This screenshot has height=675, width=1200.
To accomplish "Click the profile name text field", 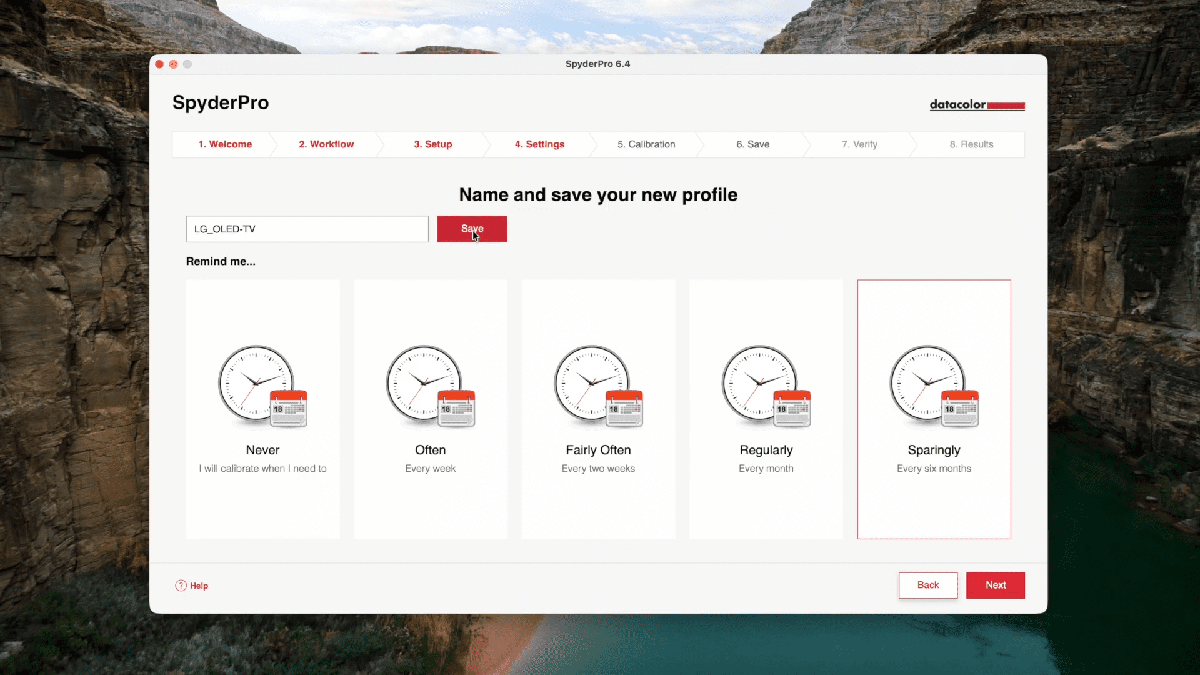I will click(307, 229).
